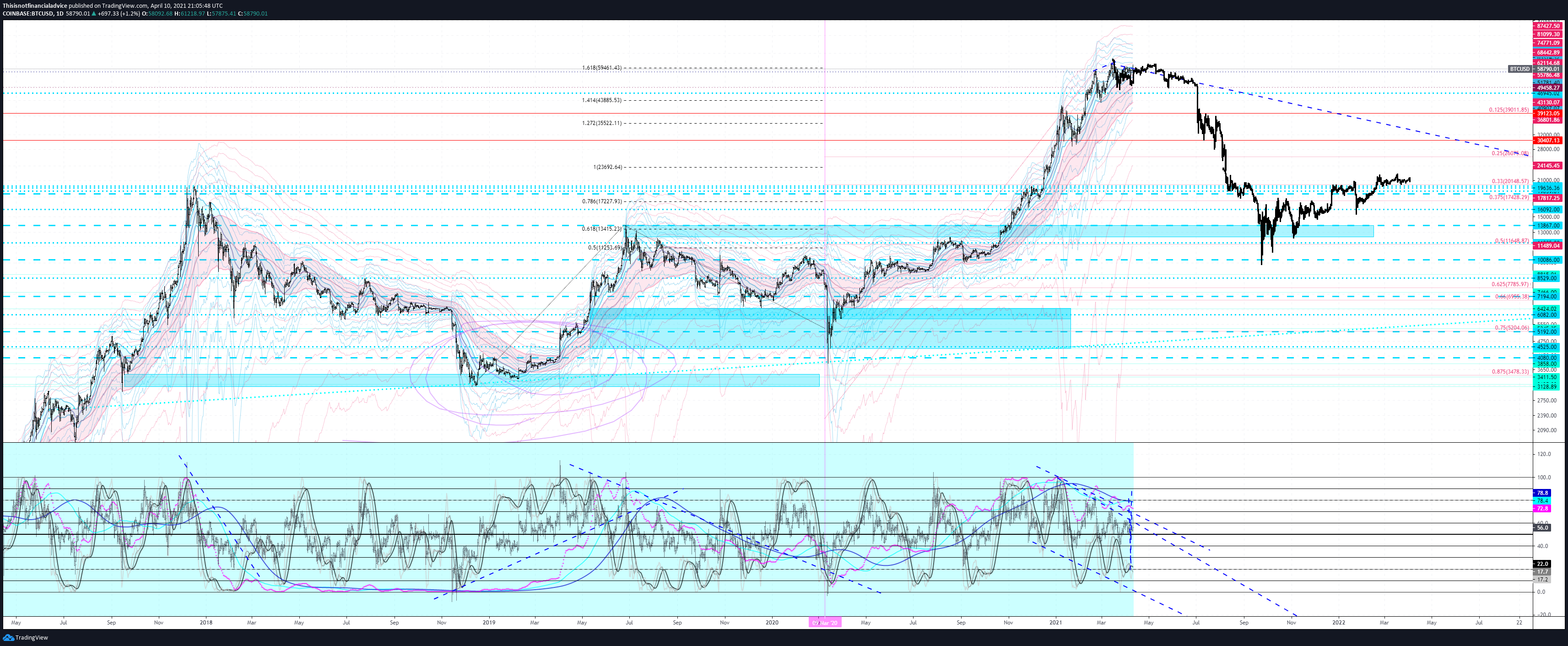The height and width of the screenshot is (646, 1568).
Task: Click the 2018 year label on time axis
Action: click(x=206, y=623)
